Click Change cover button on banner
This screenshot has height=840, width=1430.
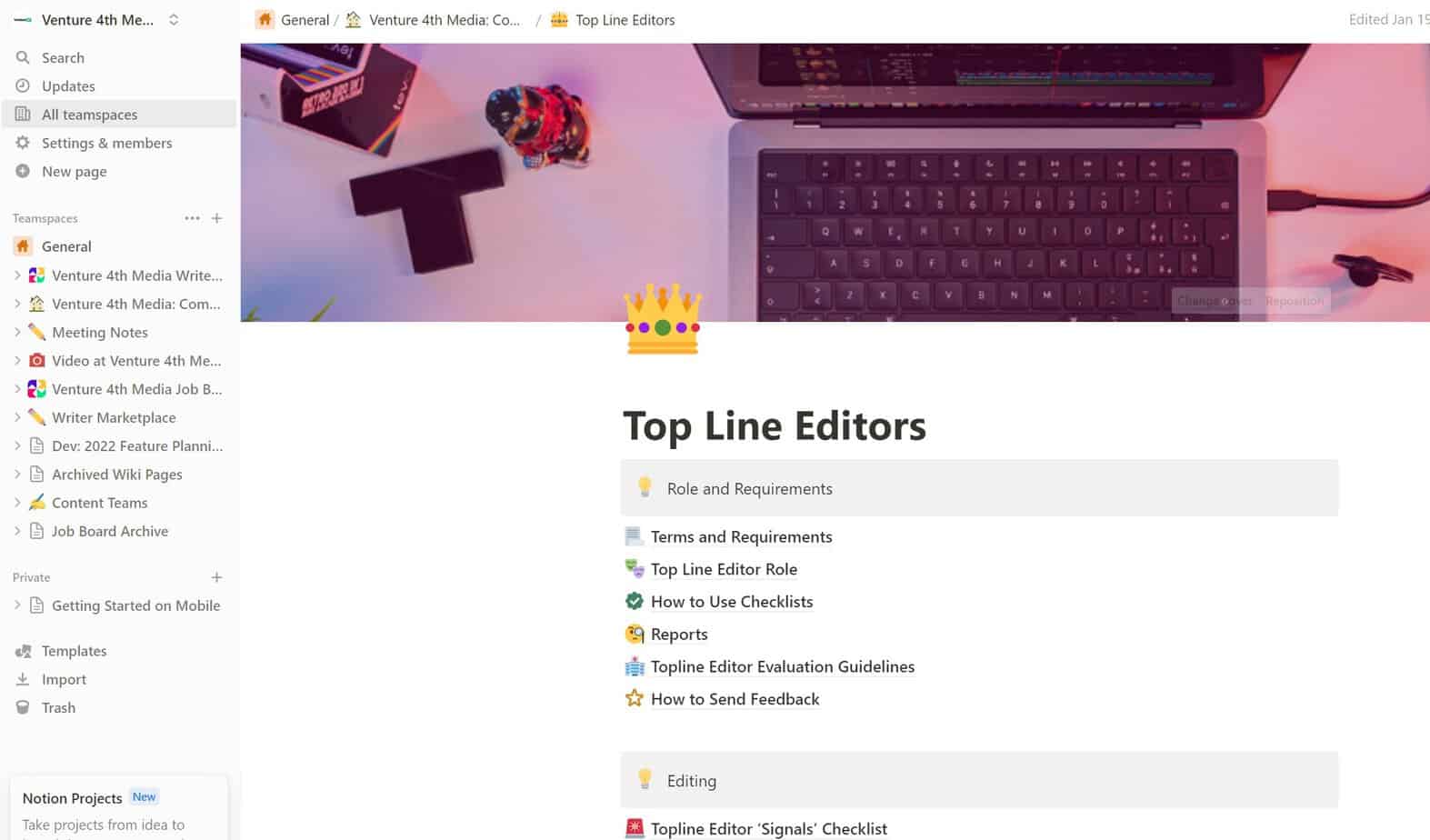[x=1215, y=301]
